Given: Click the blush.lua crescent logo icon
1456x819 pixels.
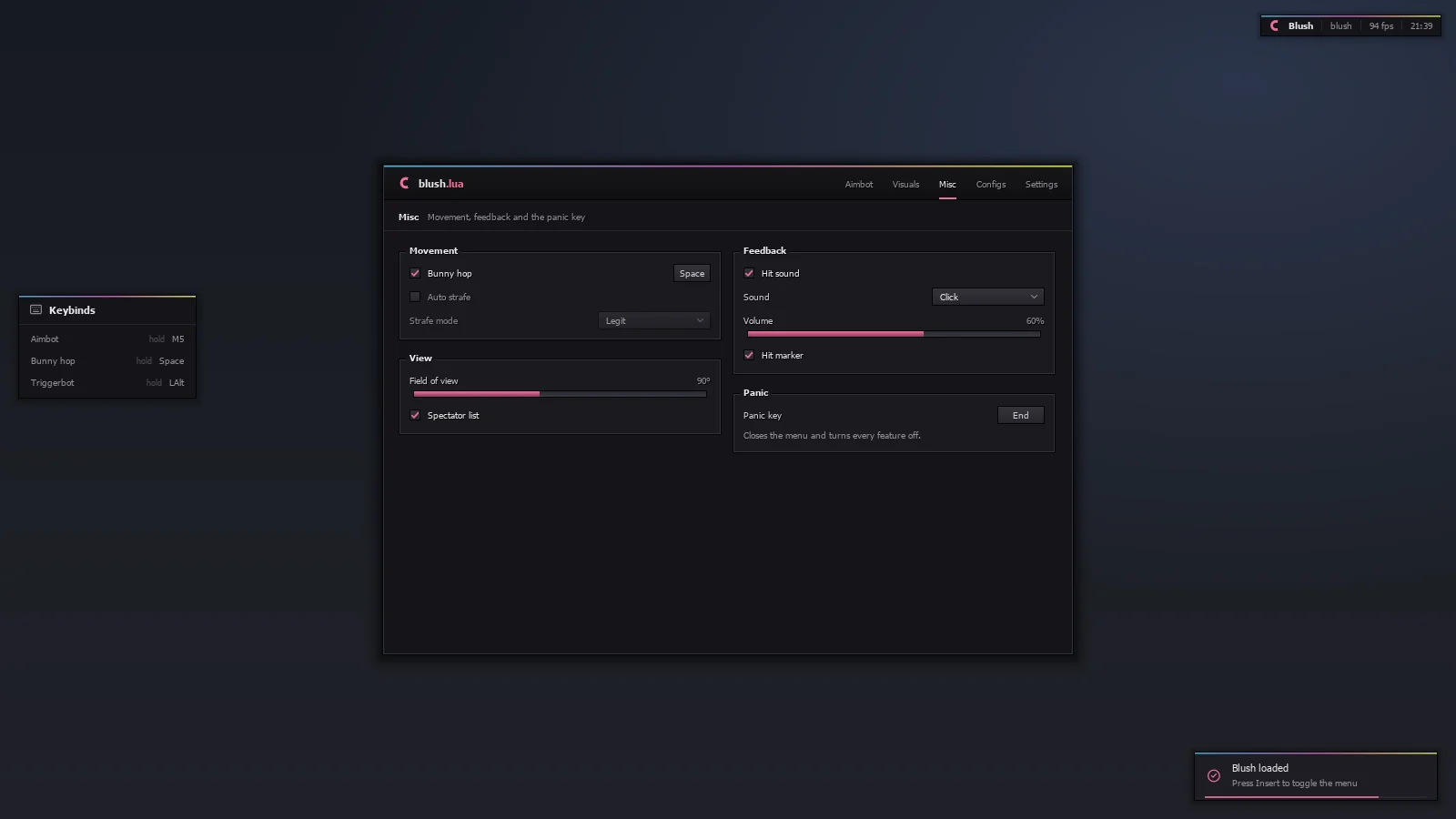Looking at the screenshot, I should [x=405, y=183].
